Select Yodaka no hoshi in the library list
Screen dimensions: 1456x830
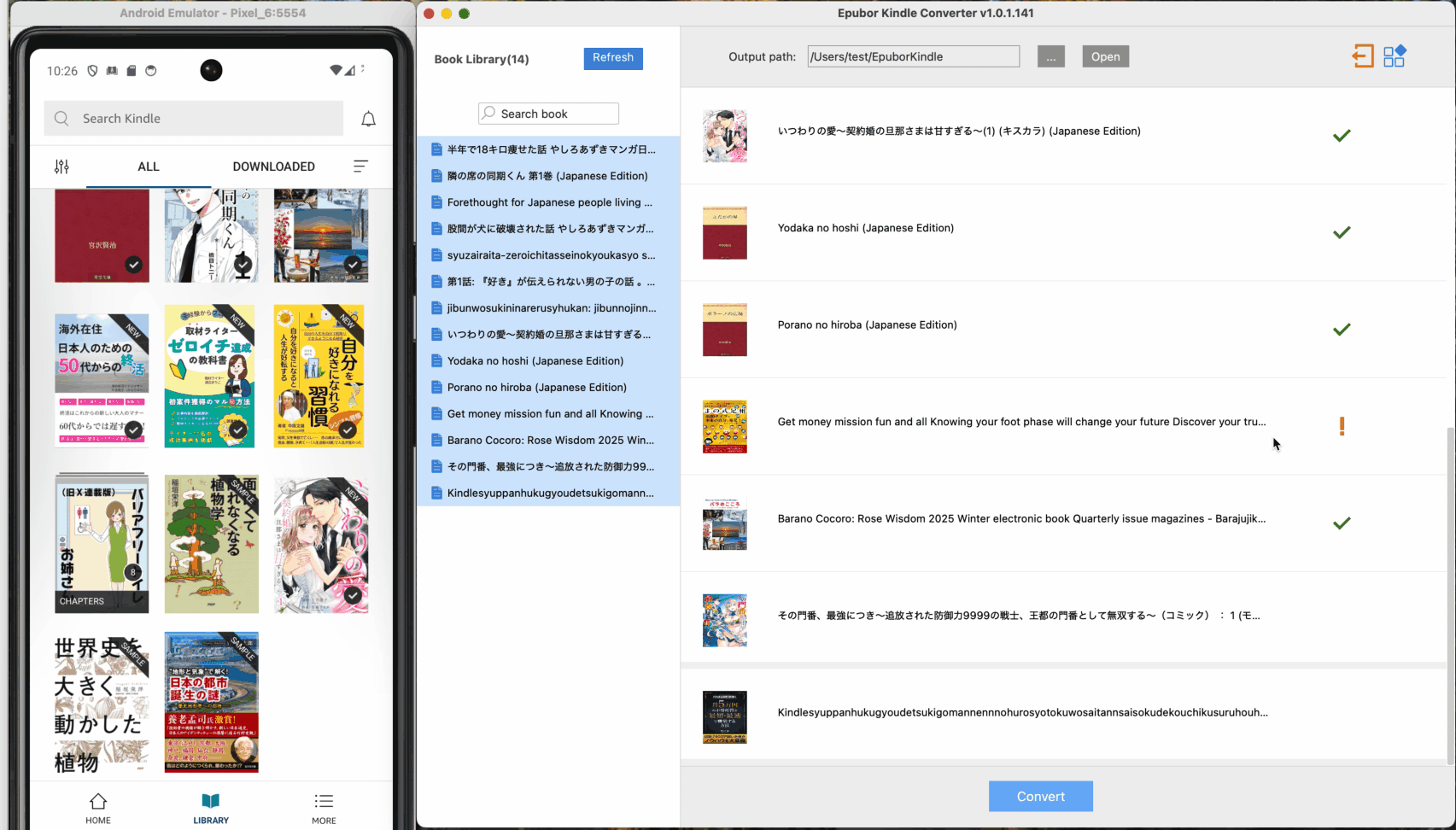(548, 361)
